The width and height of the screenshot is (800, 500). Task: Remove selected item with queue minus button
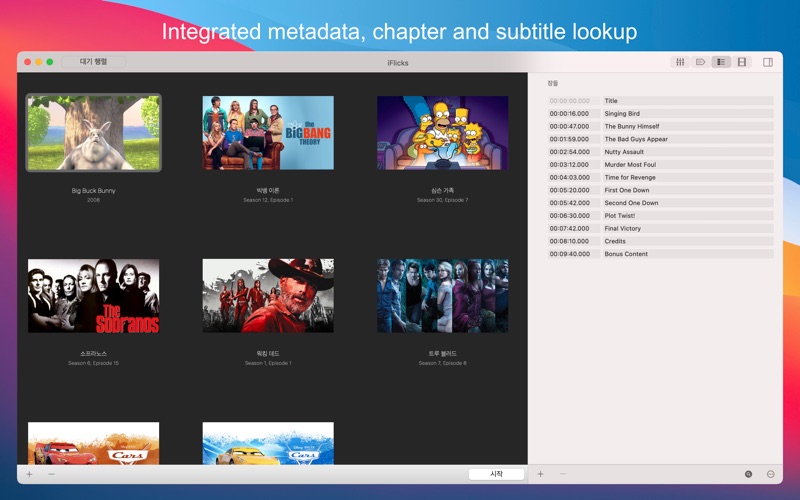coord(51,474)
